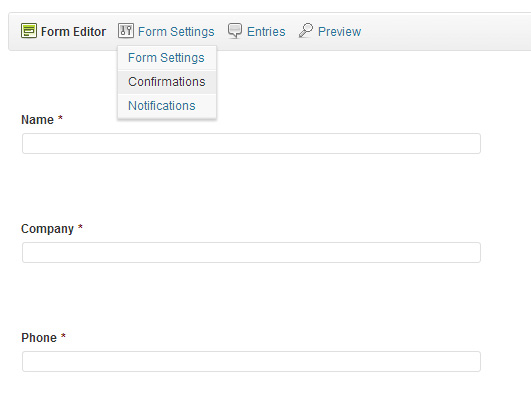
Task: Open the Form Editor text link
Action: (x=73, y=31)
